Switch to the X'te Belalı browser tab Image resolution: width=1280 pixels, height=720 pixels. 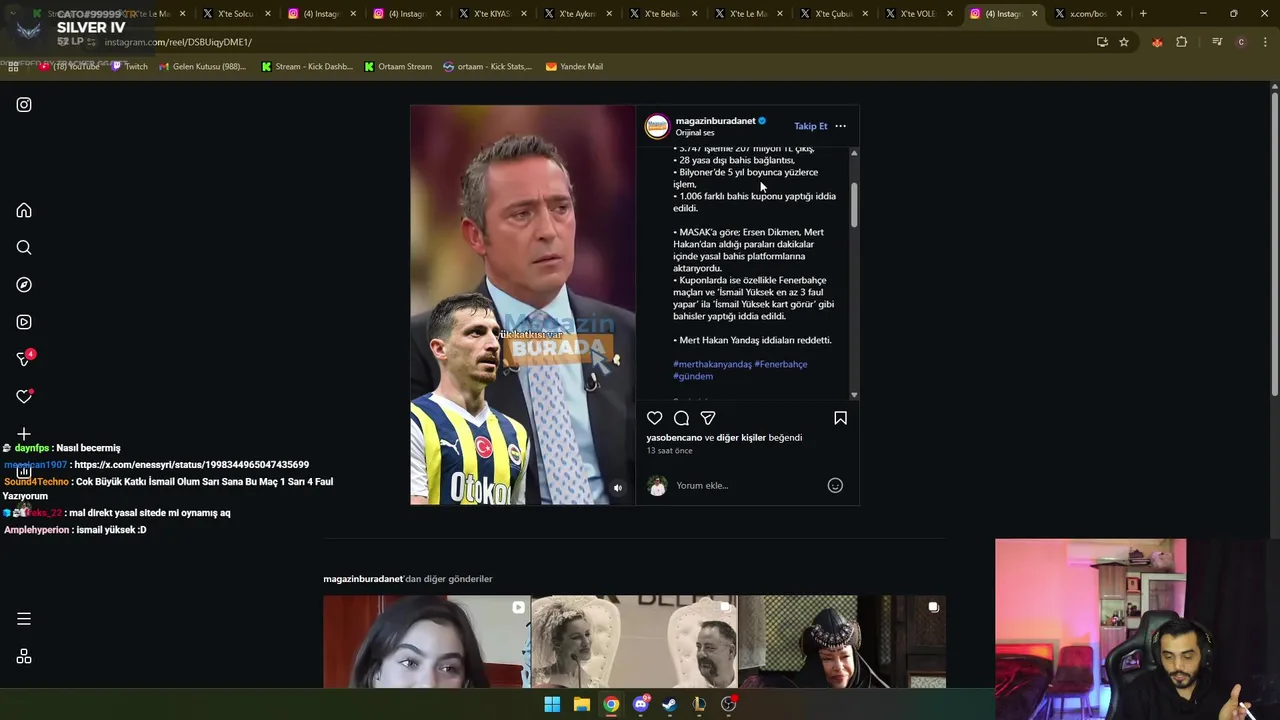point(662,14)
